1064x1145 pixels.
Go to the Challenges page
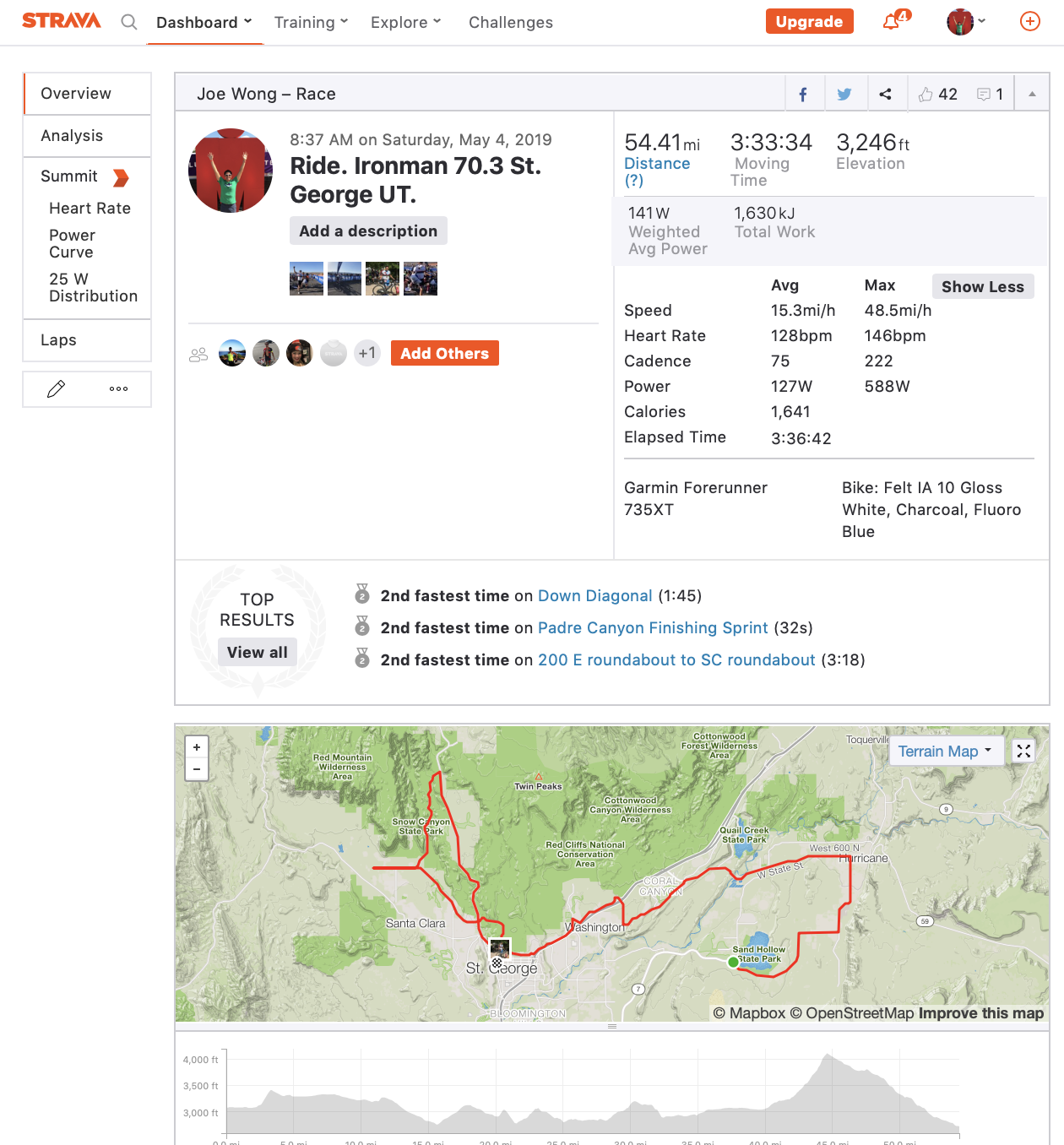coord(511,23)
